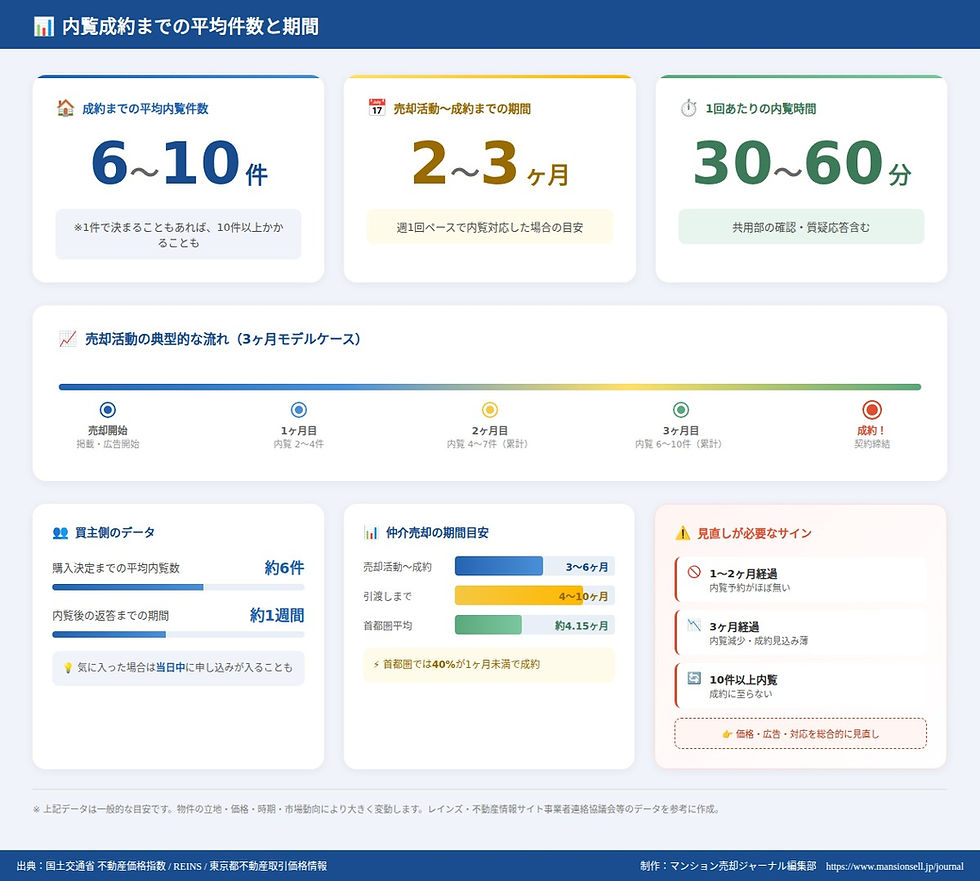Click the house icon beside 成約までの平均内覧件数
The height and width of the screenshot is (881, 980).
(65, 108)
